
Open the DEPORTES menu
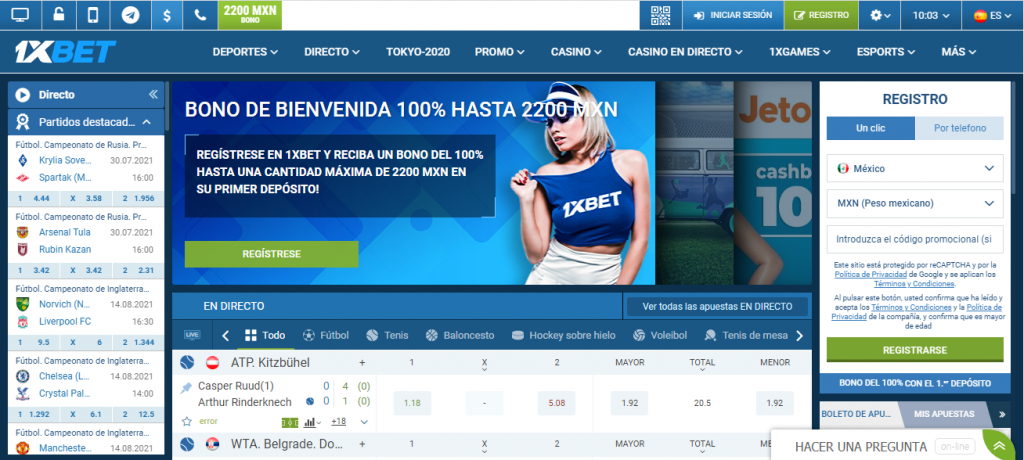click(x=245, y=52)
